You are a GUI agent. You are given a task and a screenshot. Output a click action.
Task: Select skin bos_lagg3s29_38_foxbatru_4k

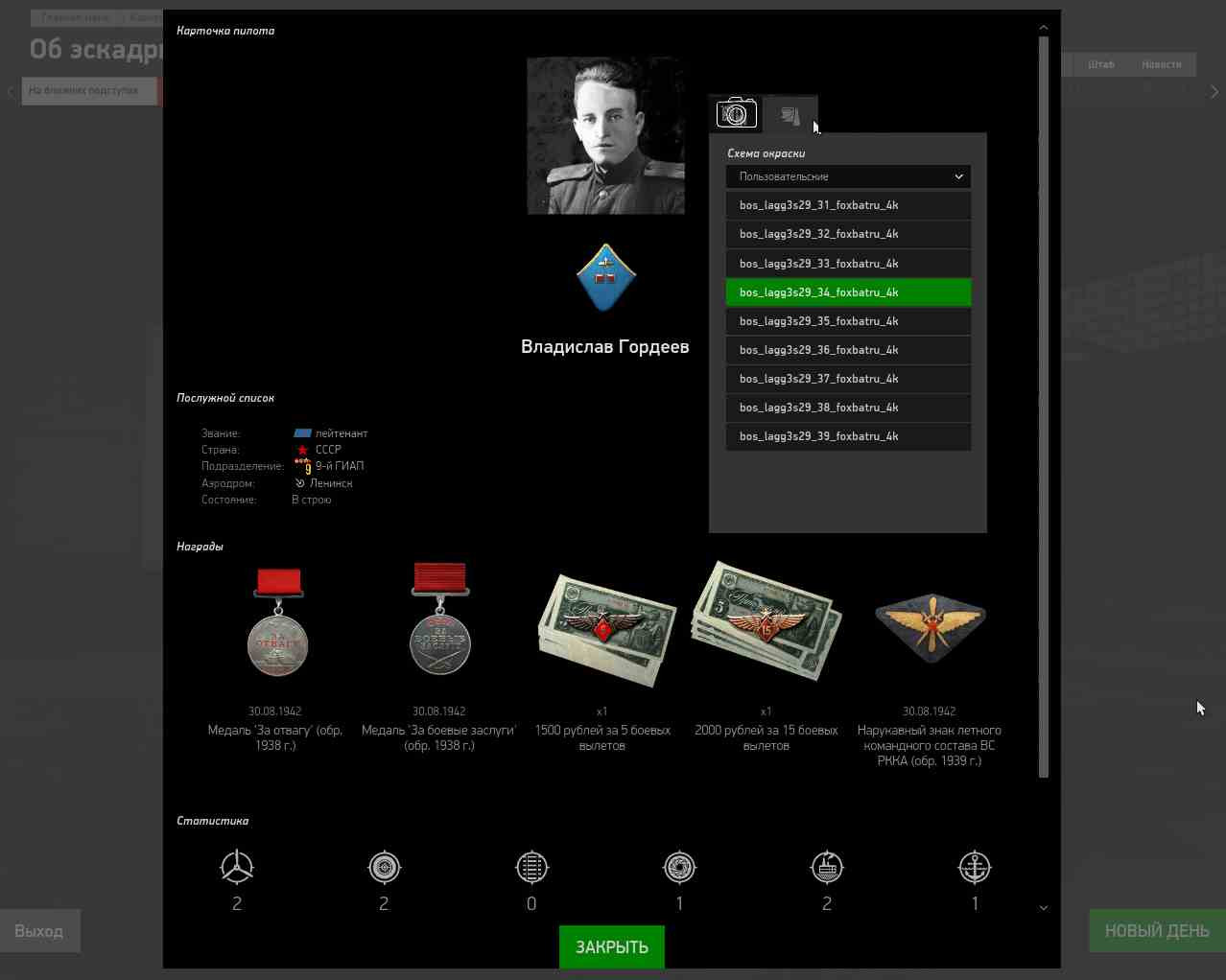click(x=848, y=408)
